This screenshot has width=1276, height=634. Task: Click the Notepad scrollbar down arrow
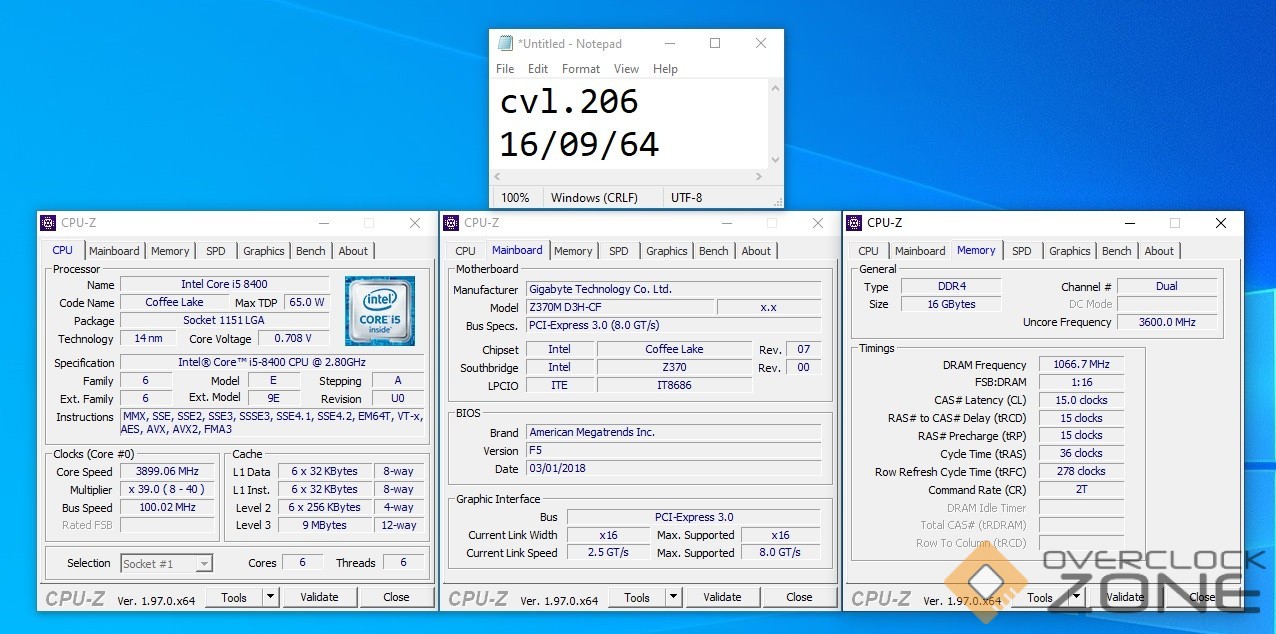pyautogui.click(x=775, y=160)
